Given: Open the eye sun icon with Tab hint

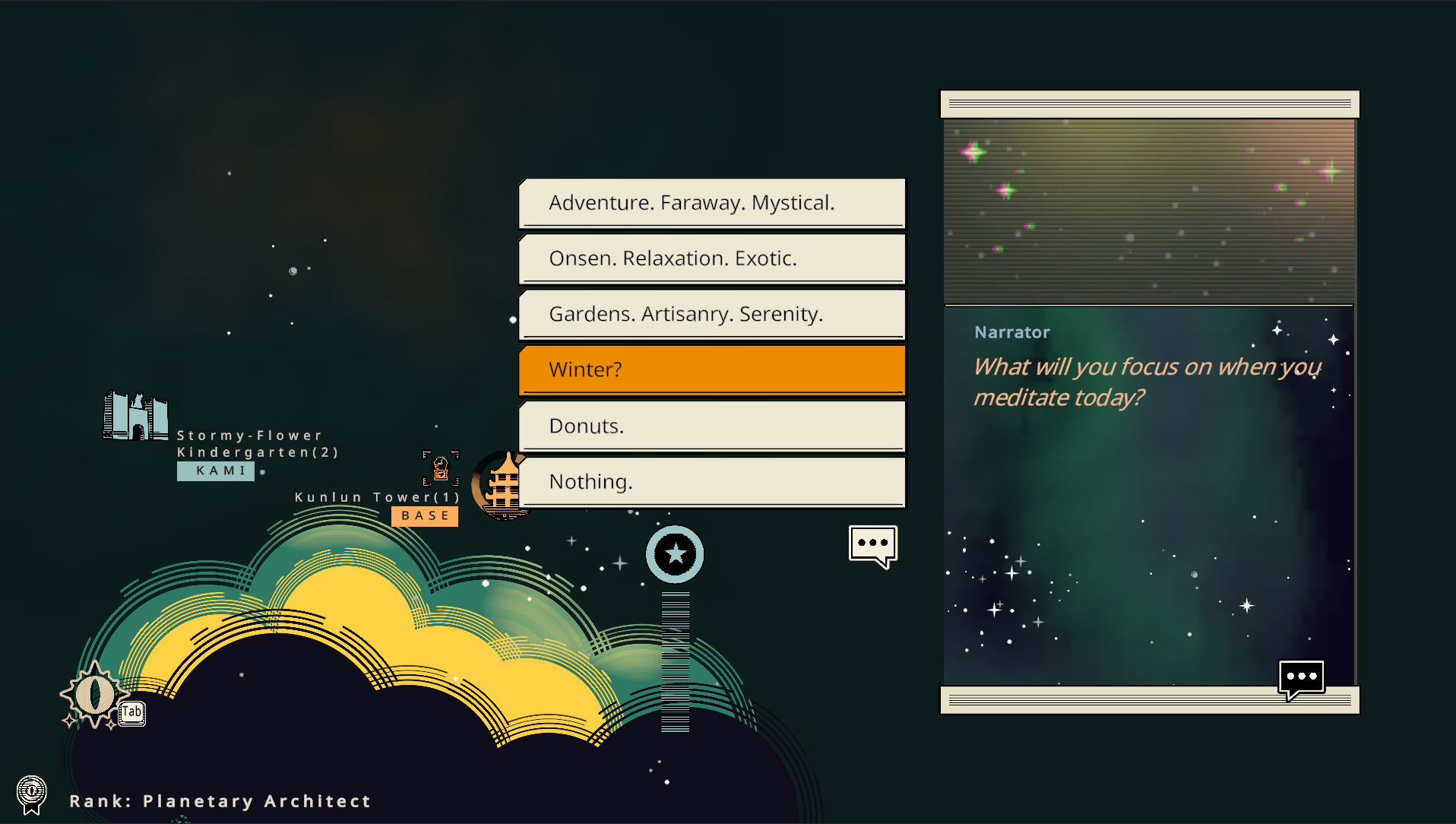Looking at the screenshot, I should (94, 694).
